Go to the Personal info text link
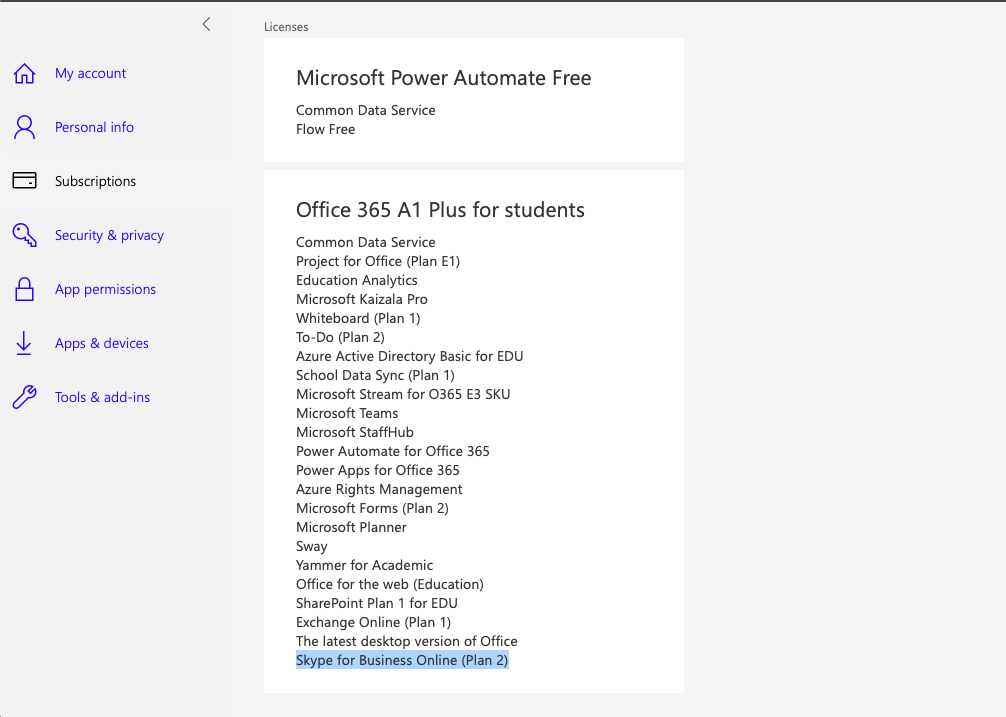The height and width of the screenshot is (717, 1006). (x=94, y=127)
